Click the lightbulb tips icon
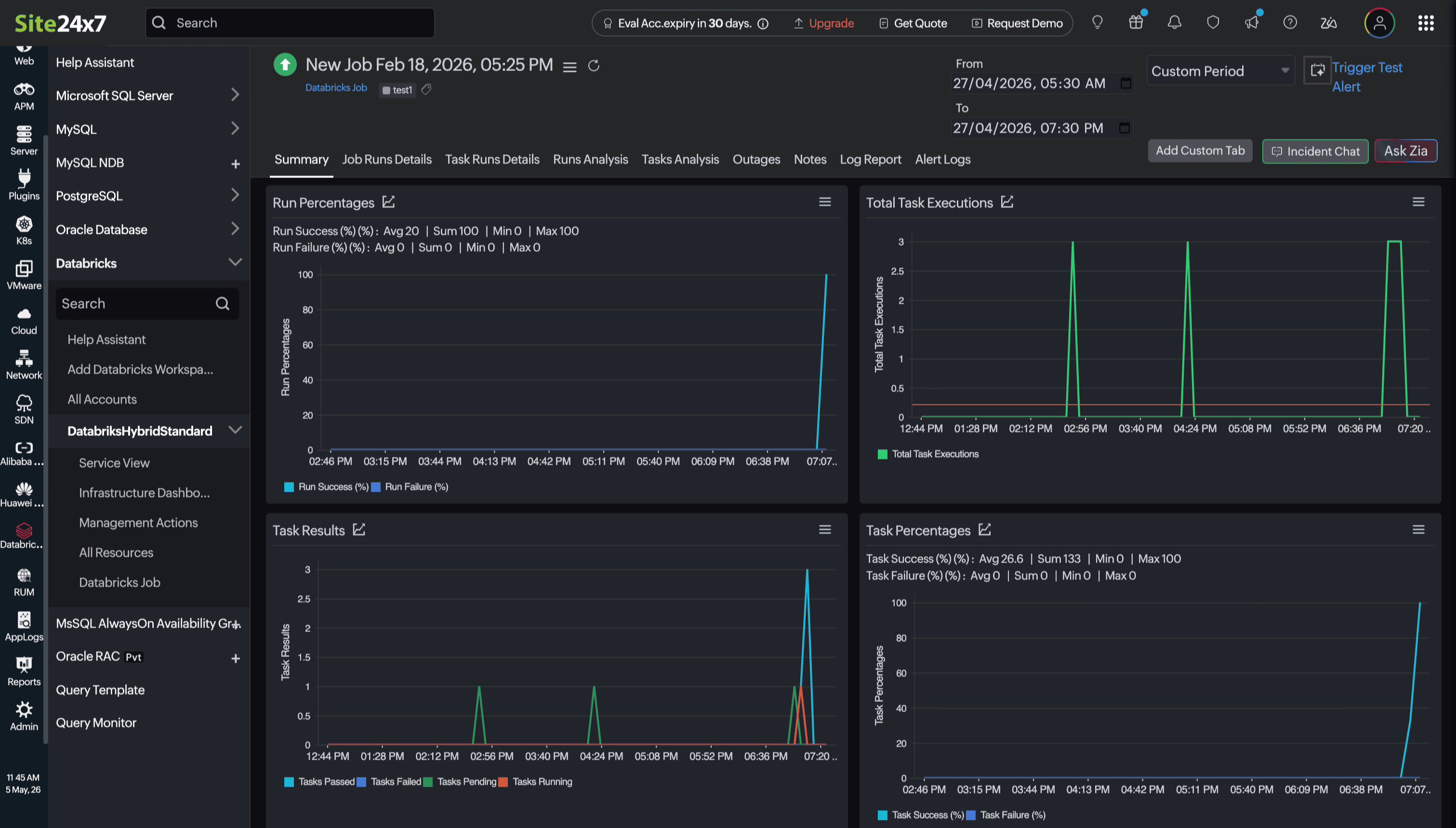Viewport: 1456px width, 828px height. pos(1098,23)
